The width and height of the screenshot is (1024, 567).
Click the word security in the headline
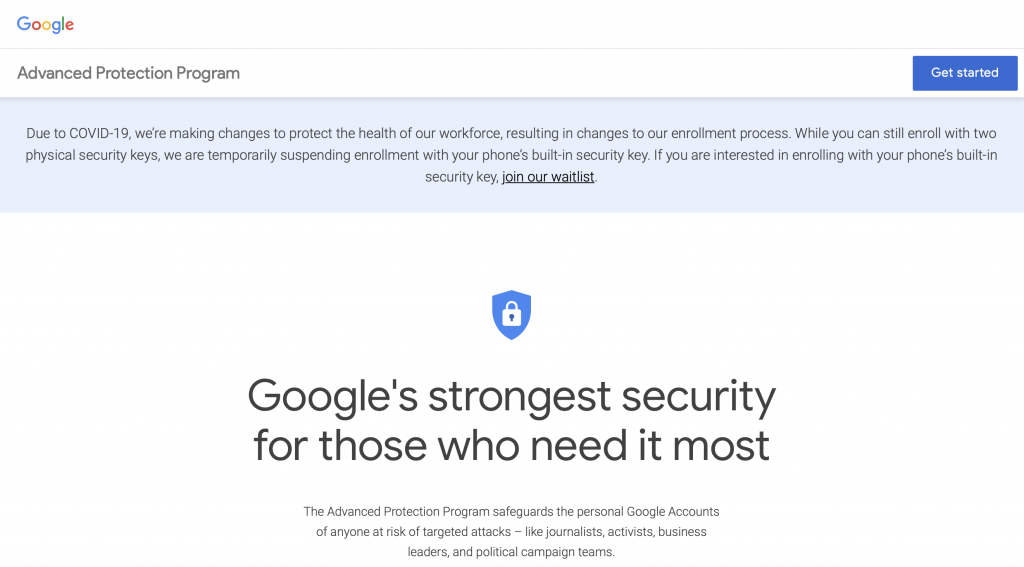(x=698, y=397)
